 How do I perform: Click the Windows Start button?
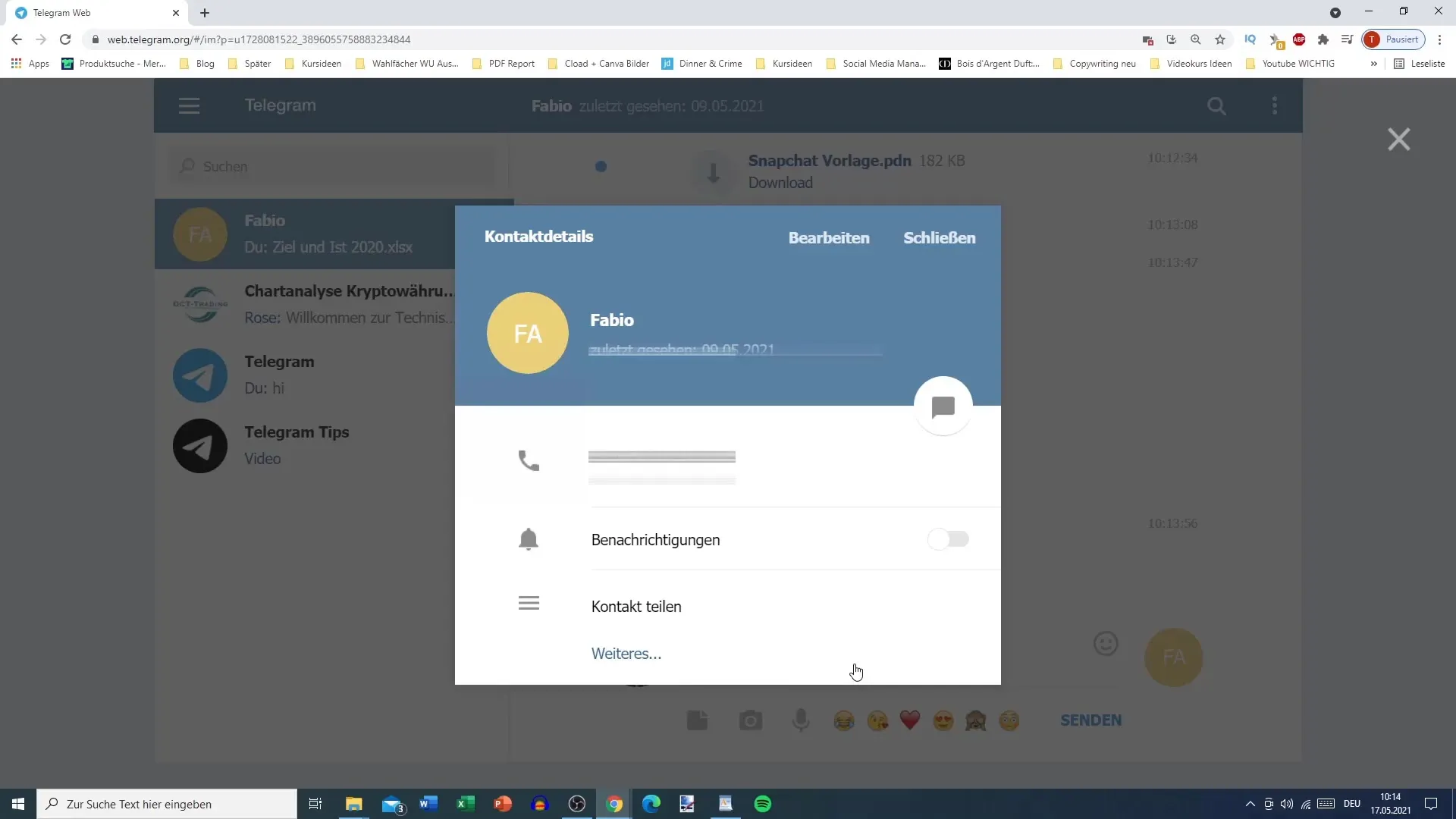point(18,804)
